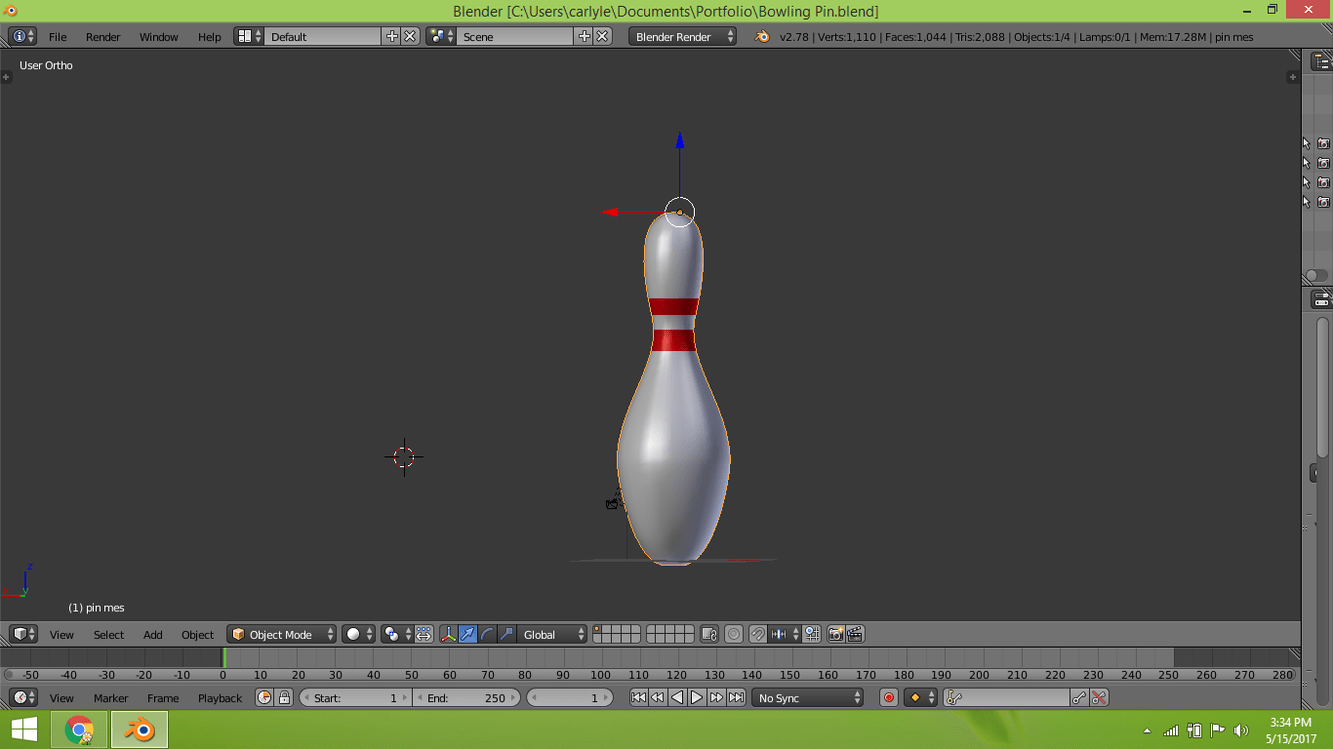Toggle lock time to other windows
Image resolution: width=1333 pixels, height=749 pixels.
pyautogui.click(x=284, y=698)
